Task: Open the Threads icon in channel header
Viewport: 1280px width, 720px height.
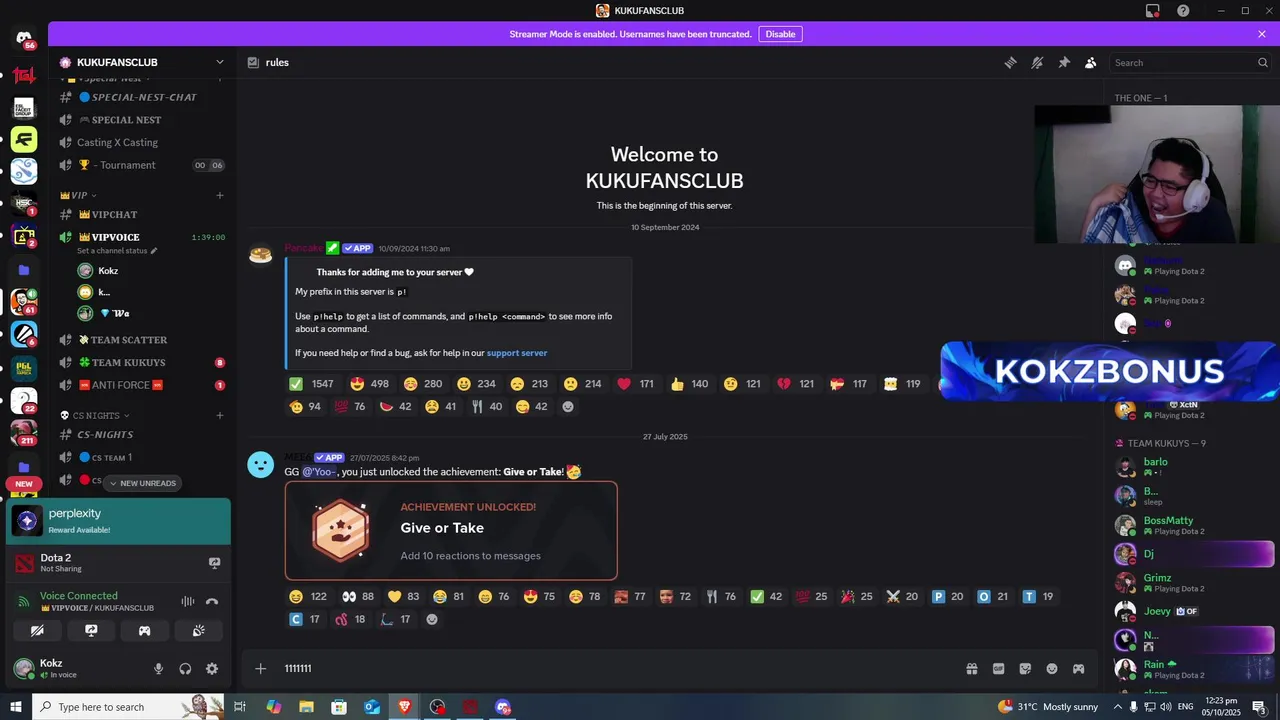Action: [1010, 62]
